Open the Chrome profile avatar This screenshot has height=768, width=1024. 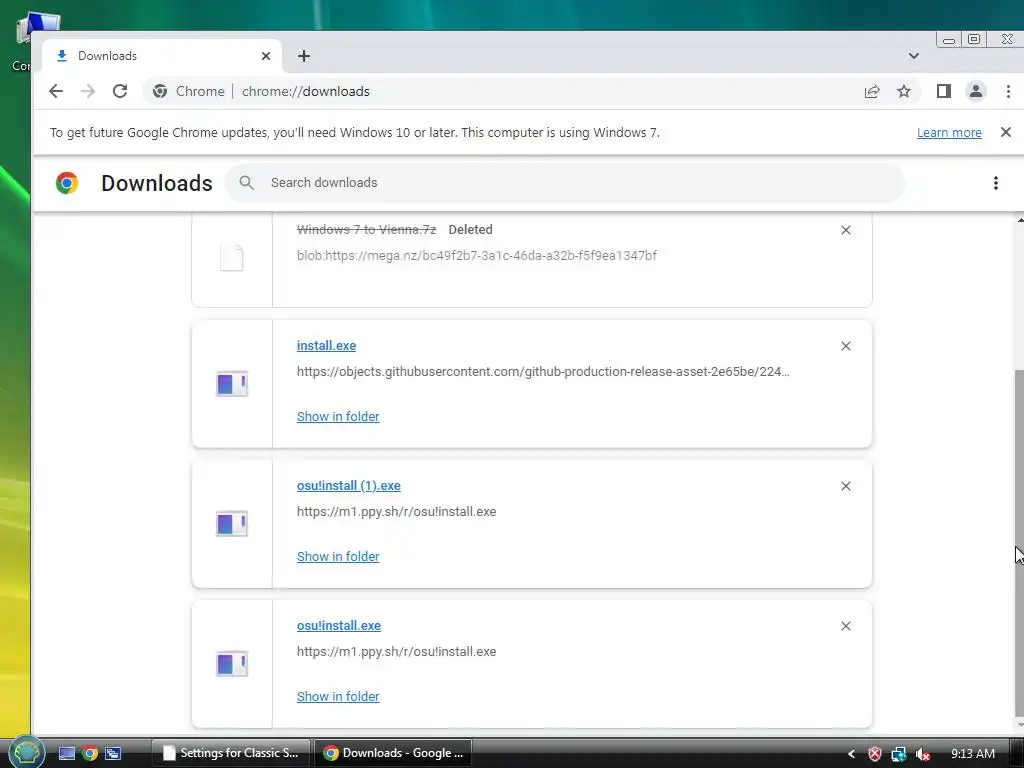(976, 91)
